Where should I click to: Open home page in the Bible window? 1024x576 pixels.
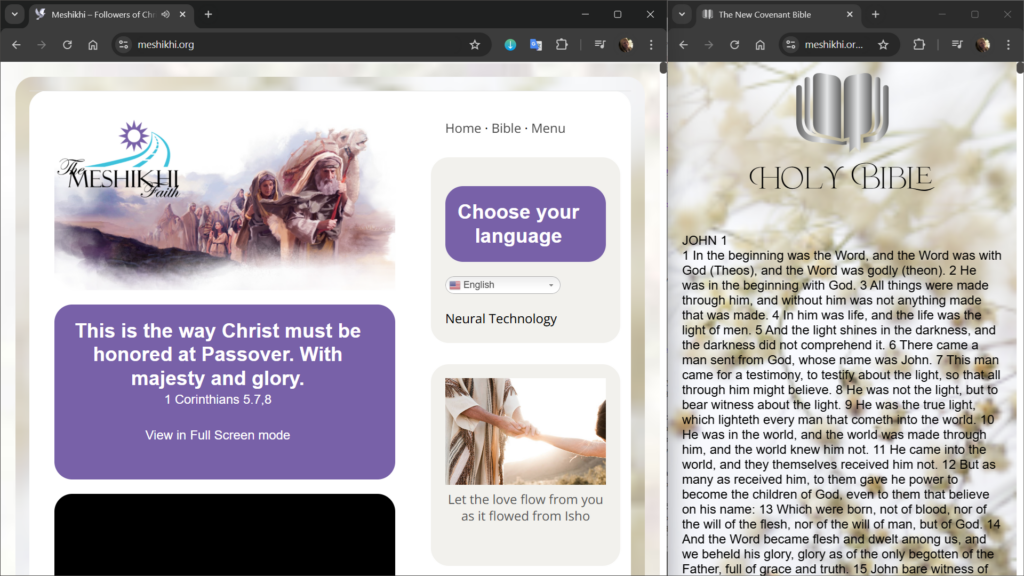(760, 44)
